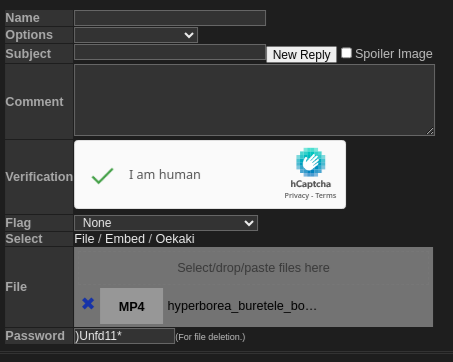Click the MP4 file thumbnail

coord(131,306)
